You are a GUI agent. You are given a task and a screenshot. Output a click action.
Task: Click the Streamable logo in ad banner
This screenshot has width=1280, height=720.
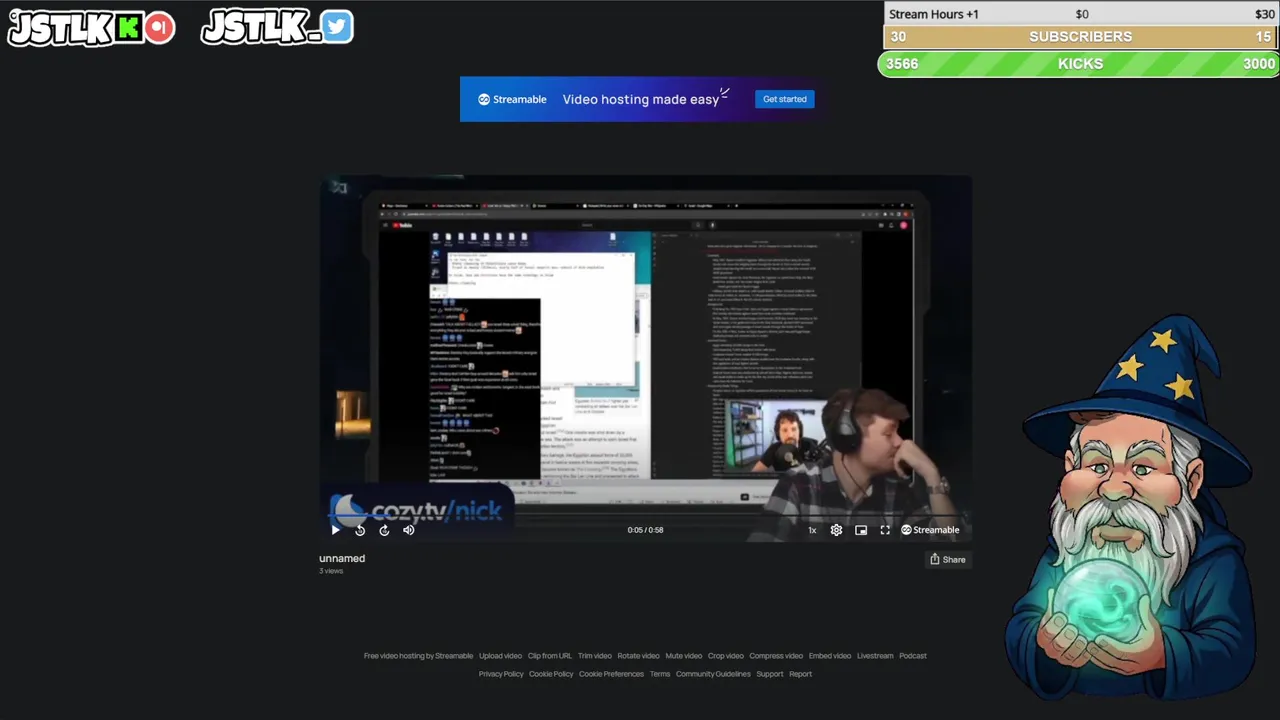[x=512, y=99]
